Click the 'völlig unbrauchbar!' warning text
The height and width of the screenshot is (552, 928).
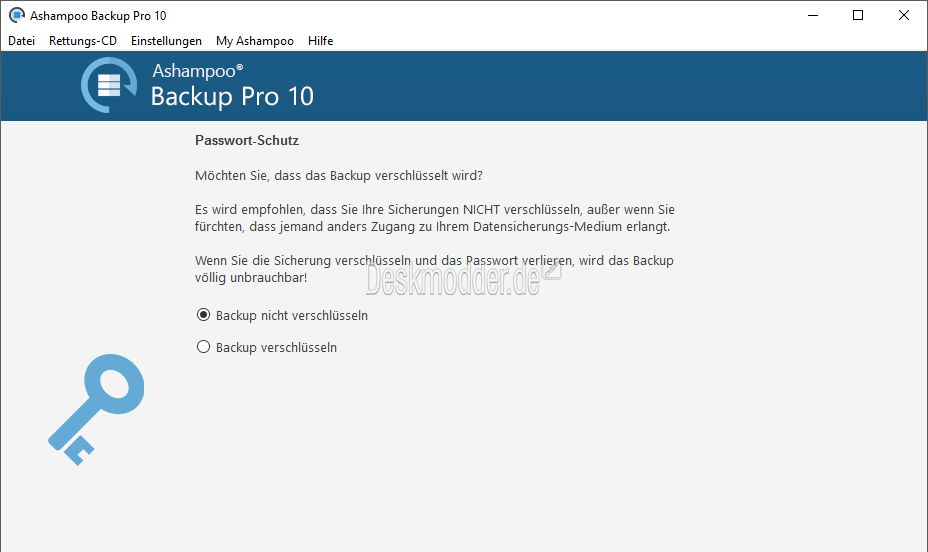point(251,277)
